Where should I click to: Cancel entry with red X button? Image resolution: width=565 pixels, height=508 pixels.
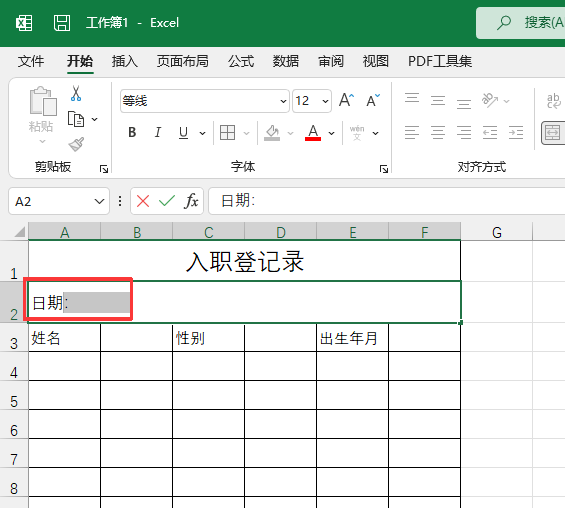pyautogui.click(x=143, y=201)
